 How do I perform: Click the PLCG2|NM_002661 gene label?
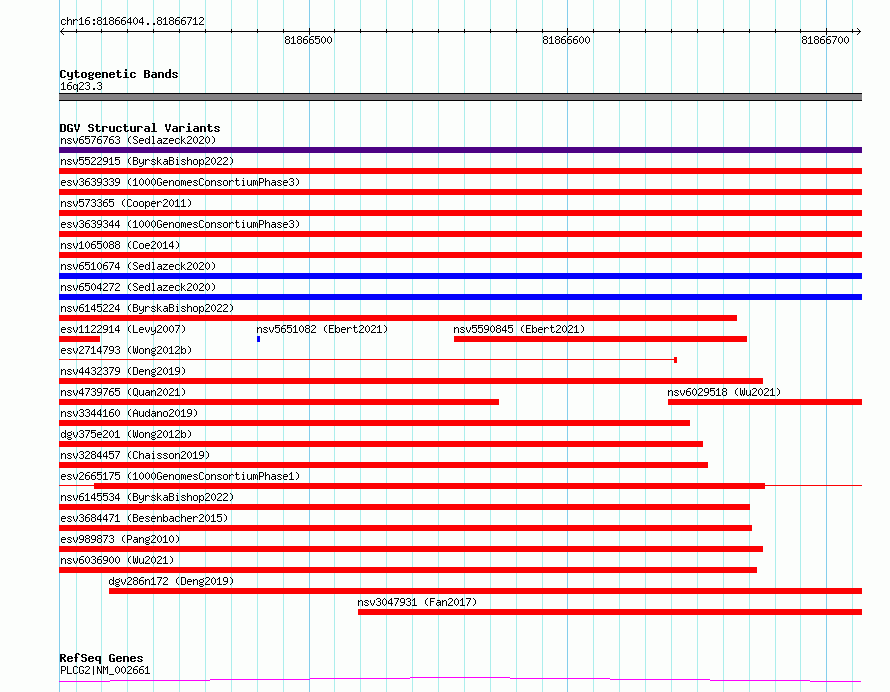(x=105, y=670)
